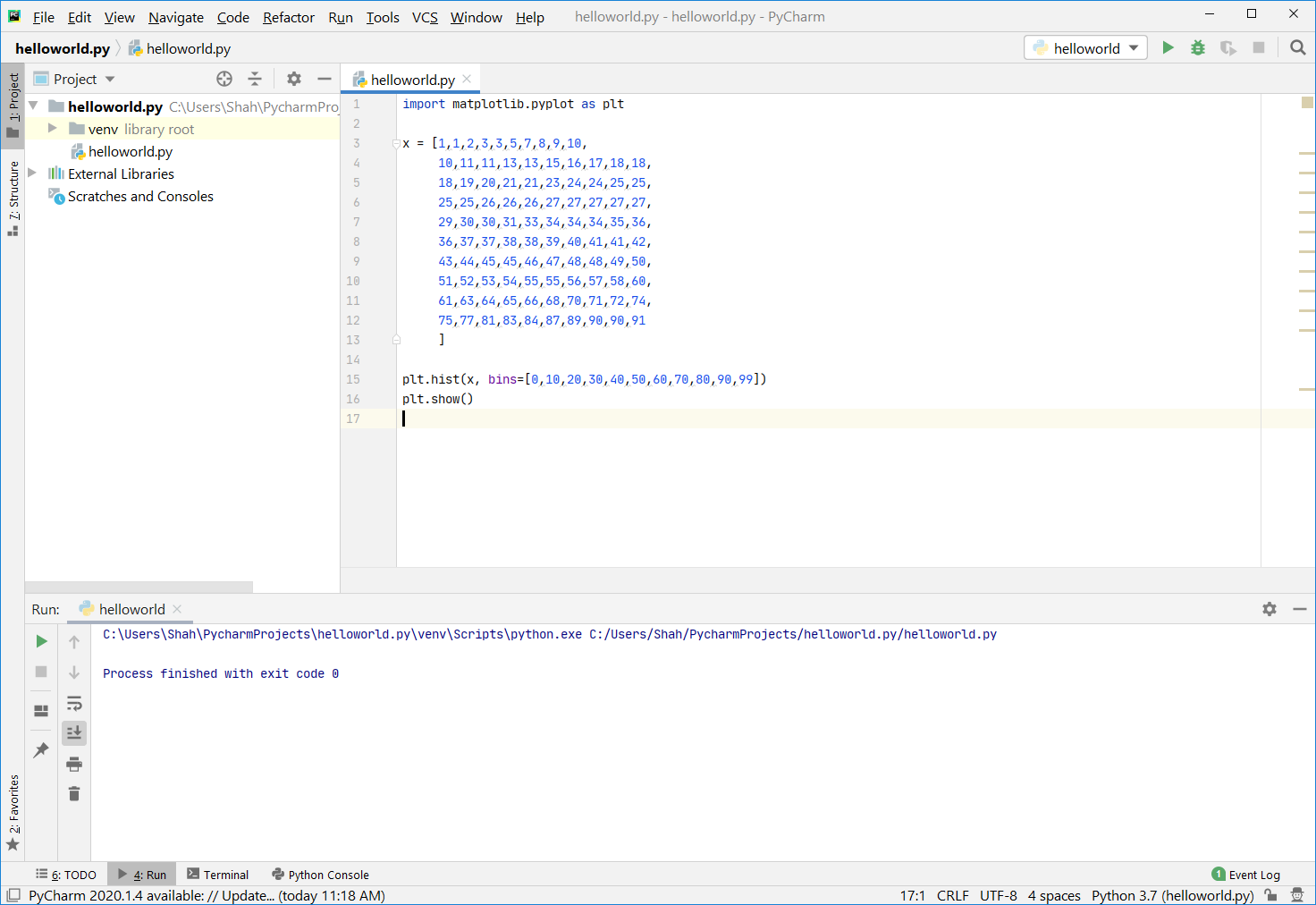This screenshot has width=1316, height=905.
Task: Collapse all items in Project tree
Action: pyautogui.click(x=255, y=79)
